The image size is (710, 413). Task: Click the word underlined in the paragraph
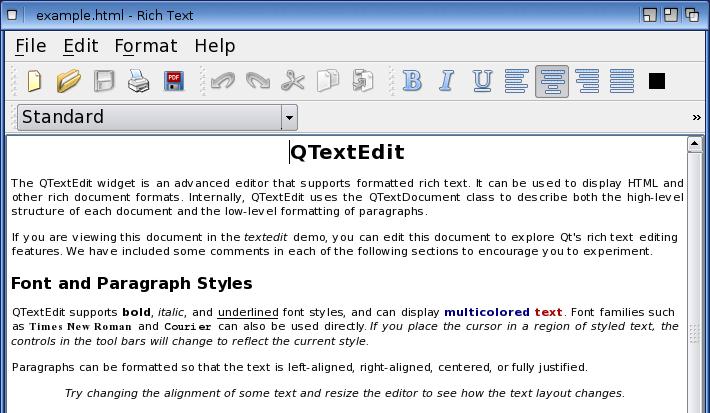pyautogui.click(x=248, y=312)
